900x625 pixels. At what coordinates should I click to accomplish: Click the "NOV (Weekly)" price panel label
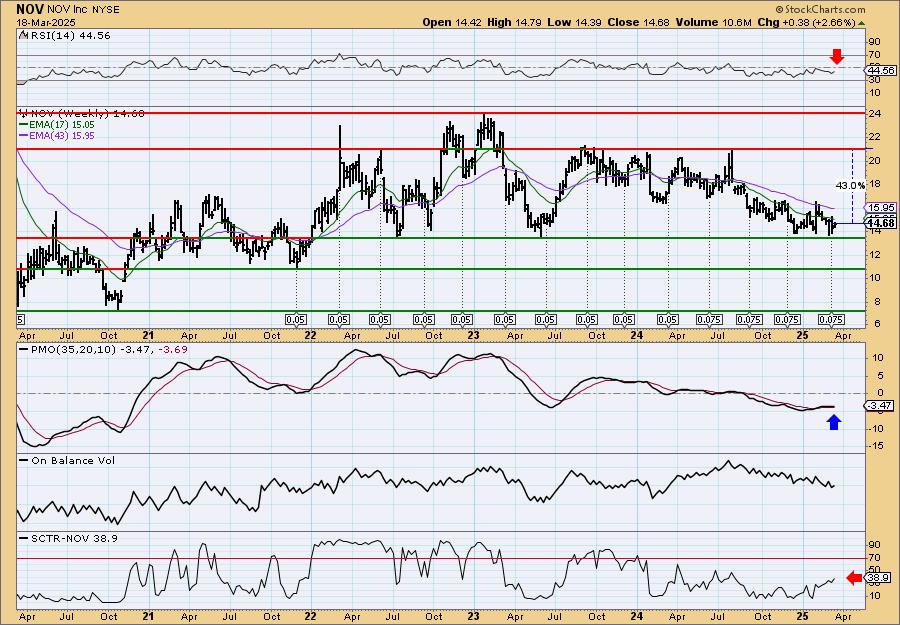coord(68,114)
